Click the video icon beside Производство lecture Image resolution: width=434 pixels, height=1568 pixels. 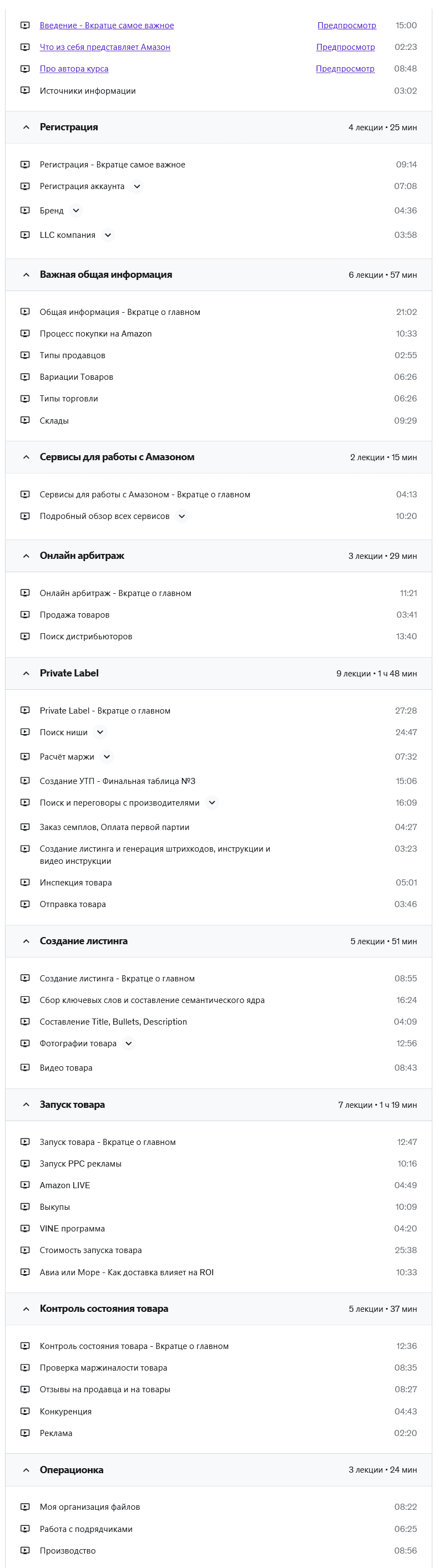24,1551
